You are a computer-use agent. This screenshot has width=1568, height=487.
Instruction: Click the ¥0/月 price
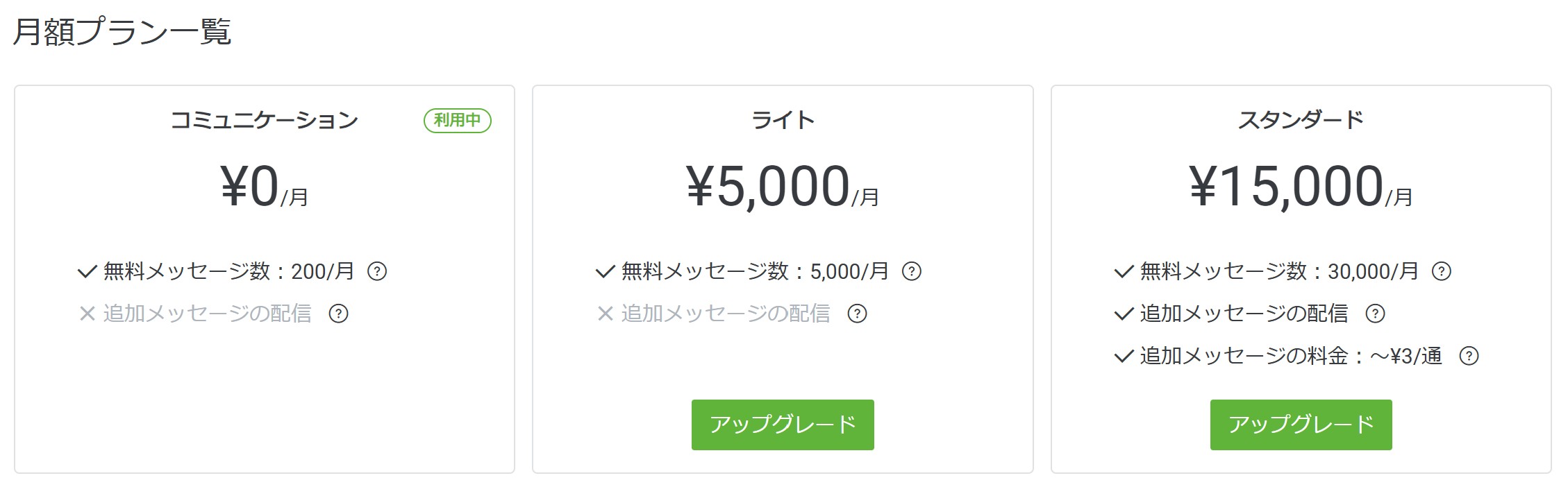[264, 187]
